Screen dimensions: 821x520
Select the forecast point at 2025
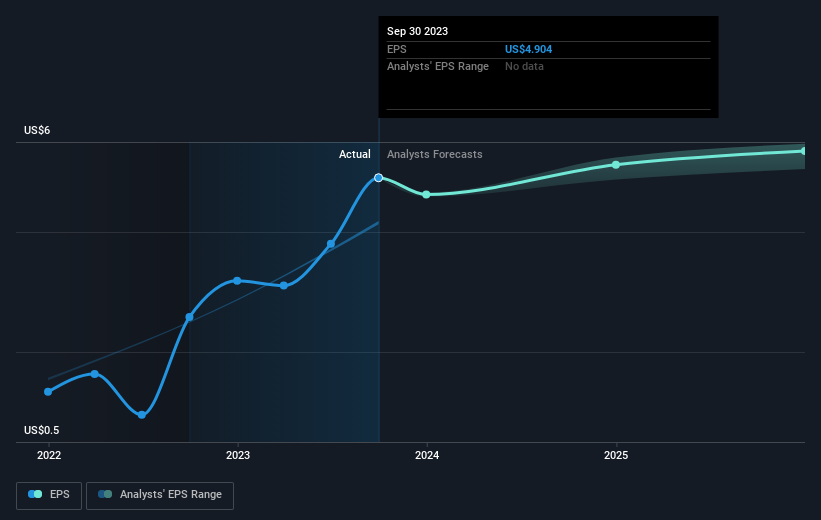click(616, 165)
